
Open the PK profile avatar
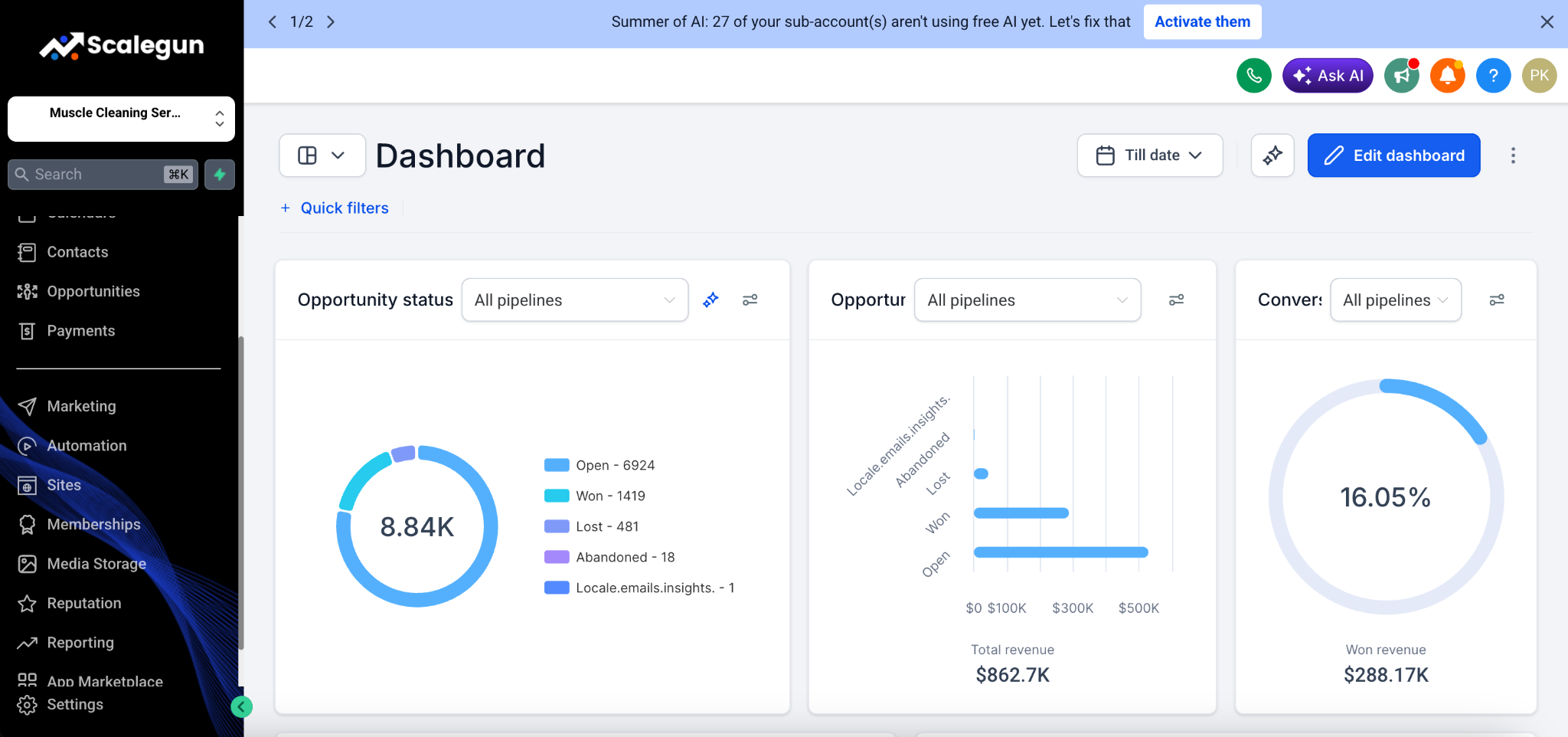click(x=1539, y=75)
